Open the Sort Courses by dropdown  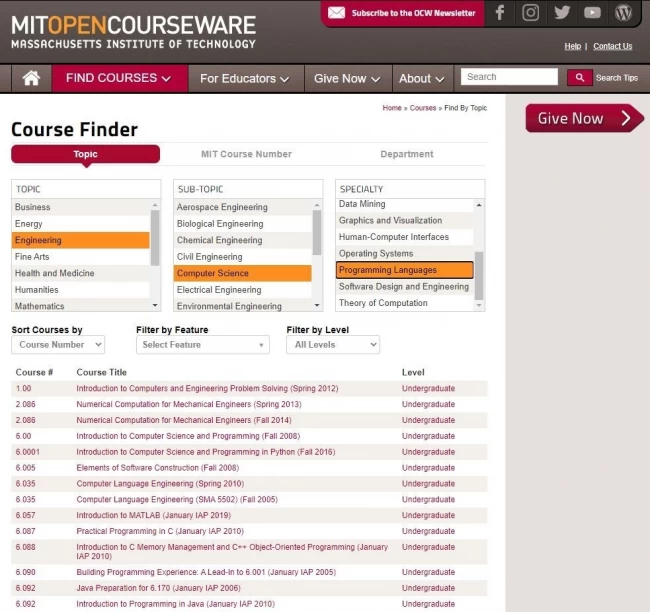(x=58, y=345)
